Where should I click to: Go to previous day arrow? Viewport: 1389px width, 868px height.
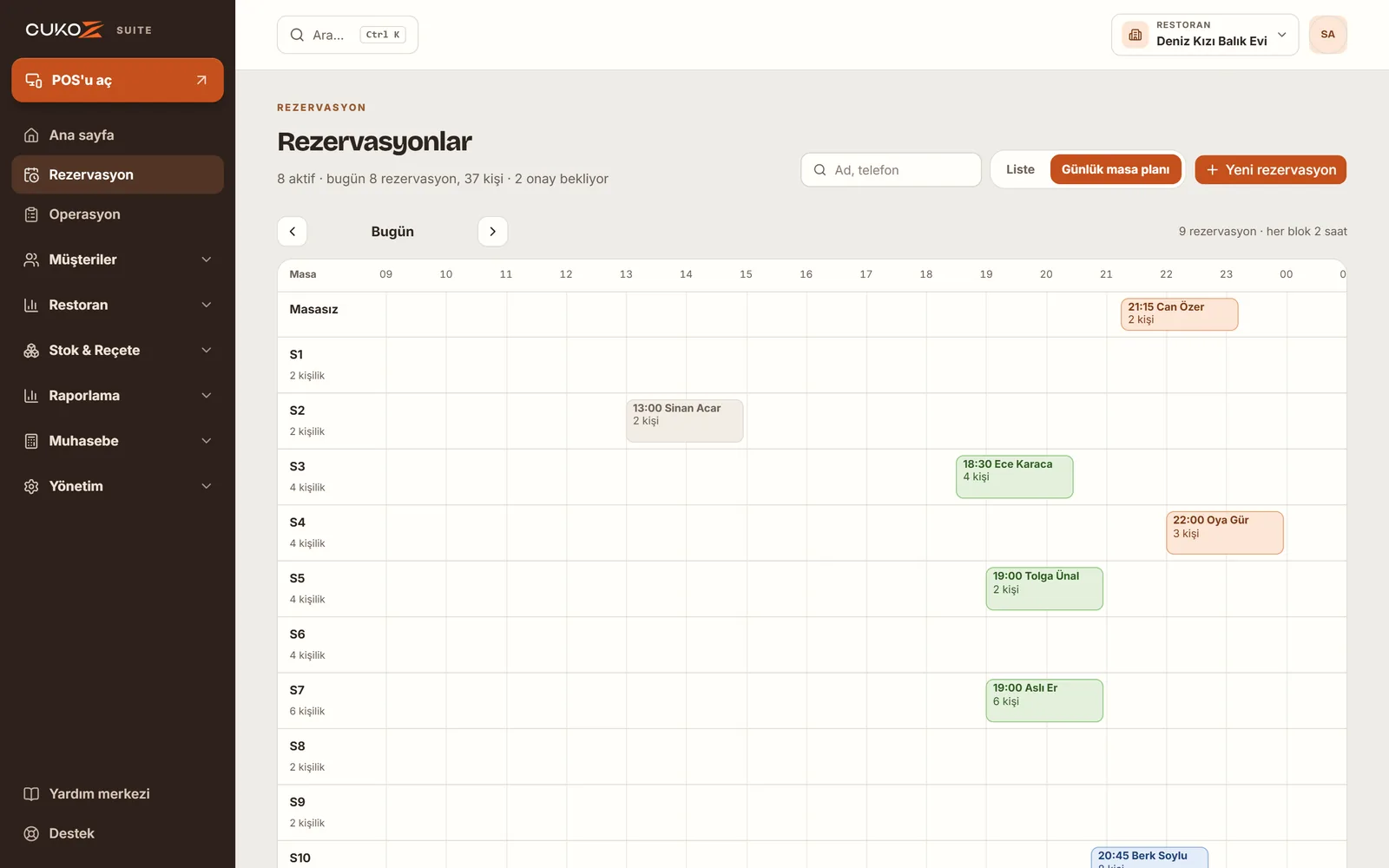(x=293, y=232)
